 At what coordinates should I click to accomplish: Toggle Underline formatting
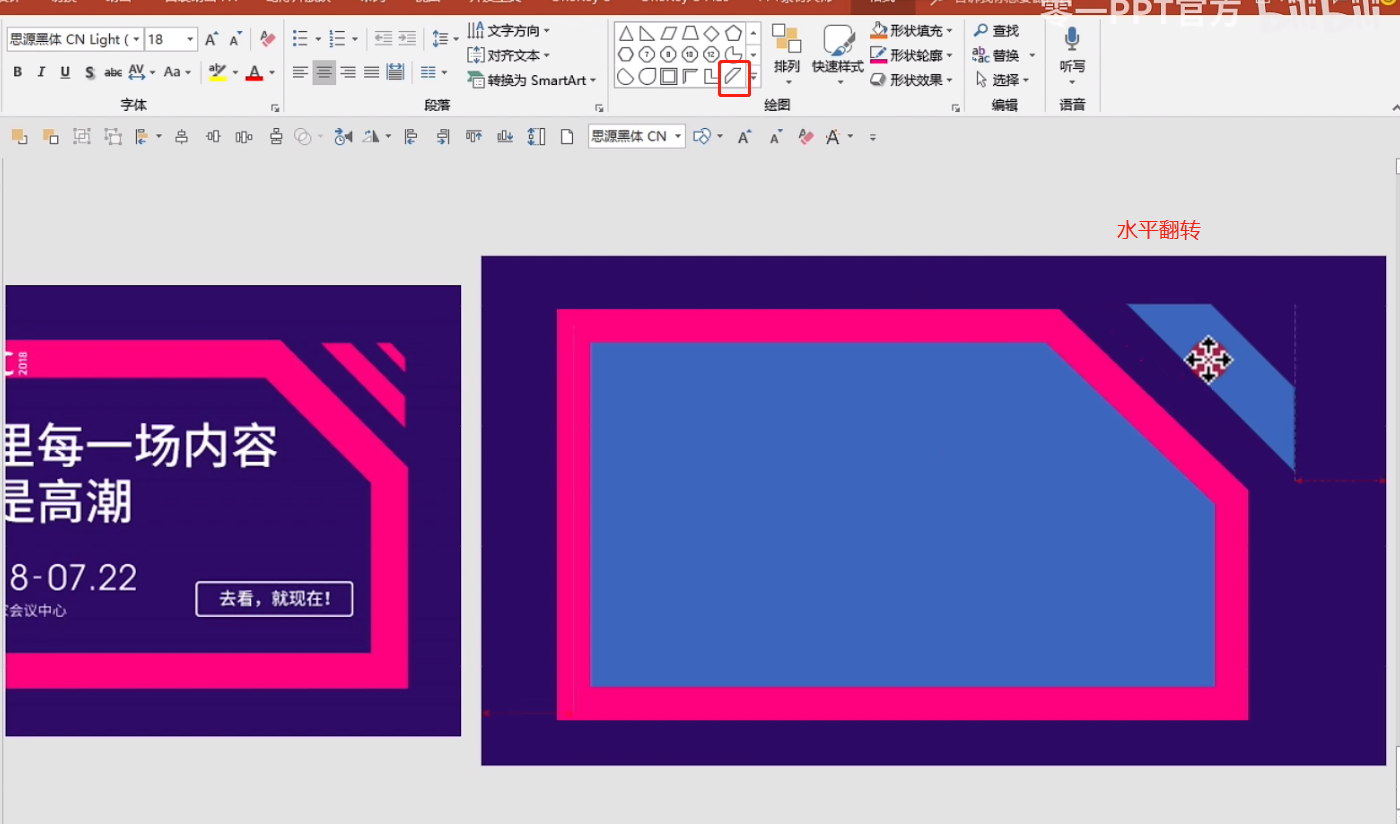coord(65,72)
